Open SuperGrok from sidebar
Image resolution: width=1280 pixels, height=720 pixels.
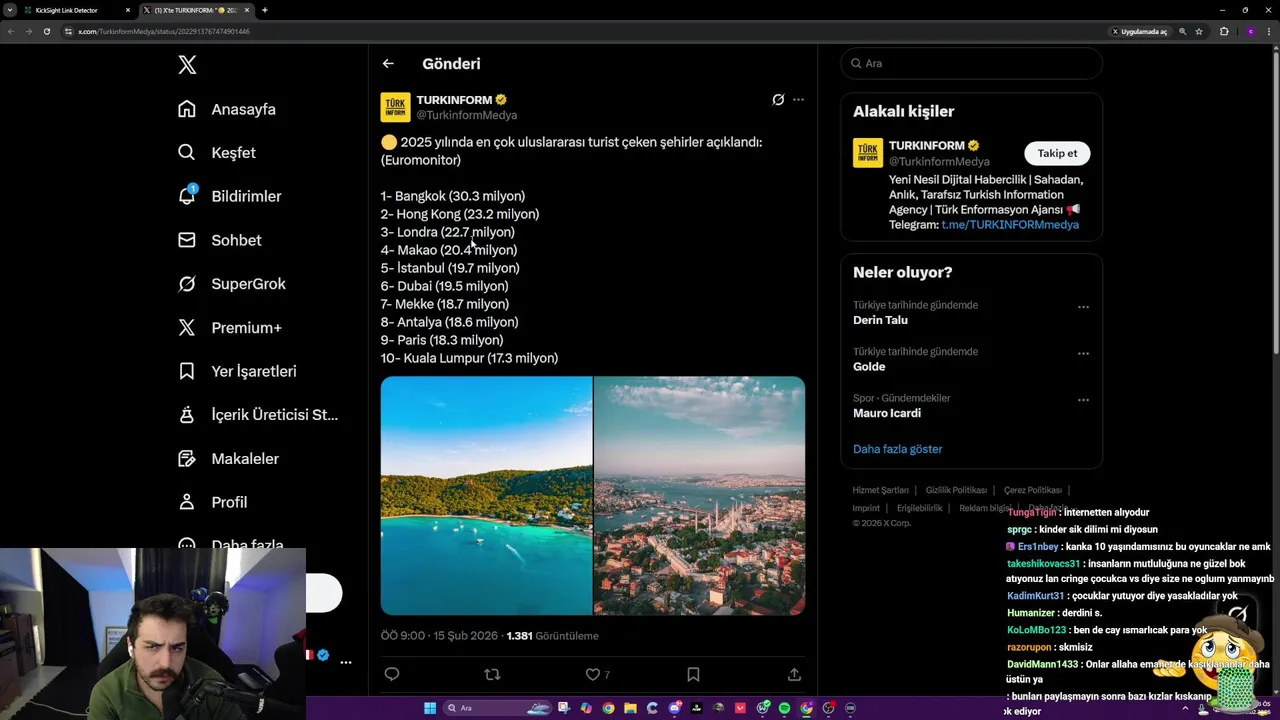[x=232, y=284]
